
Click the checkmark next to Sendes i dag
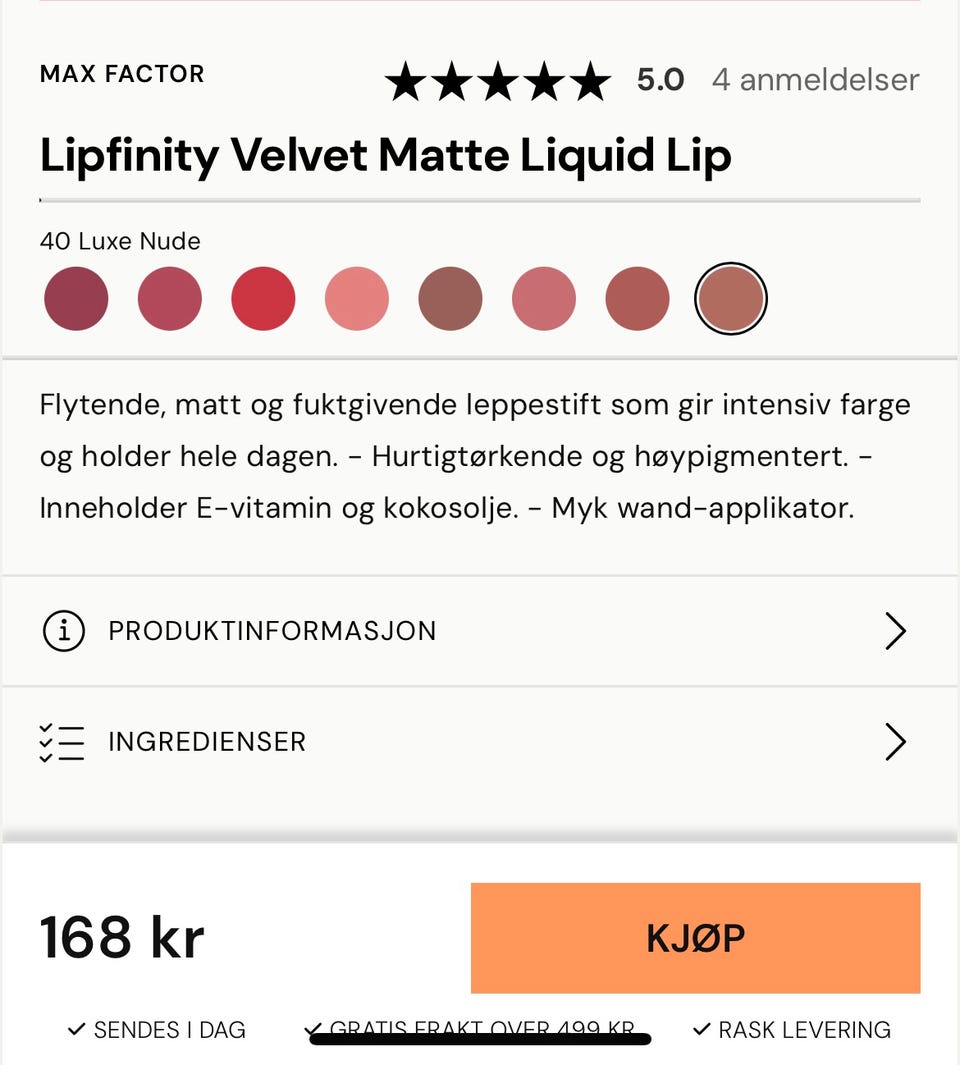point(77,1029)
